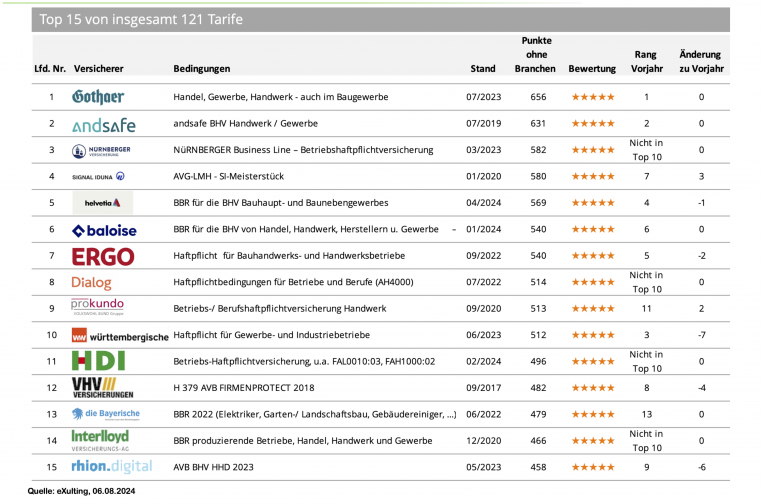Click the star rating in the HDI row

[593, 361]
